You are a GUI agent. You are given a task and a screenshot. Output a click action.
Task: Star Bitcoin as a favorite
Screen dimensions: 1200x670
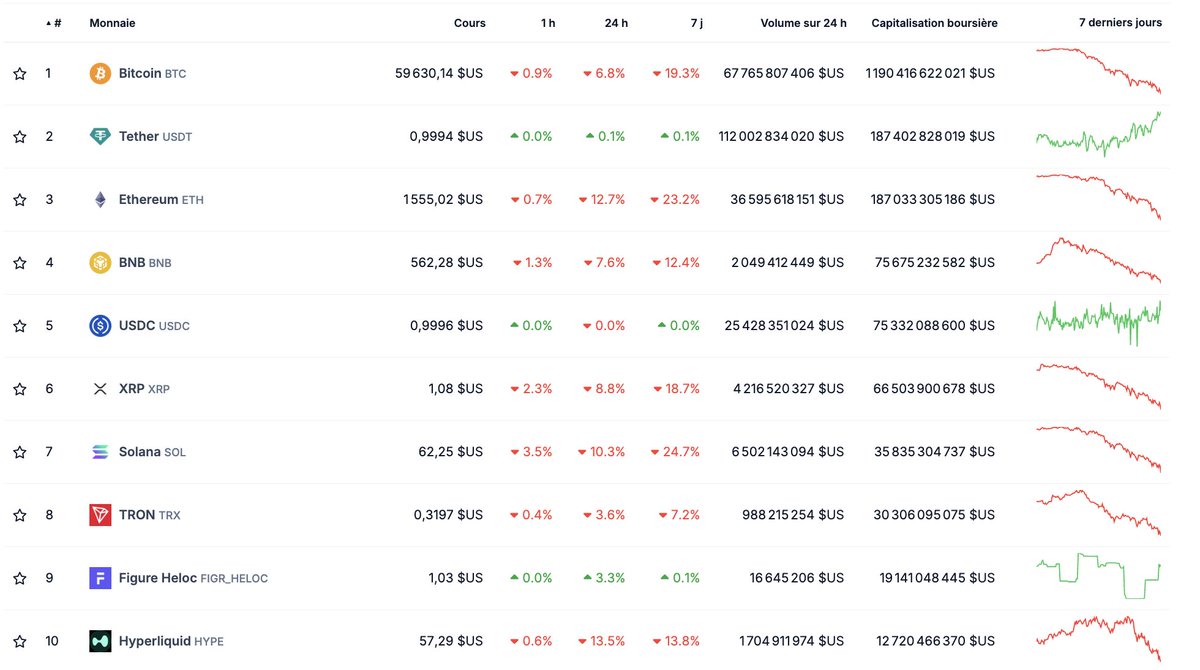click(19, 74)
